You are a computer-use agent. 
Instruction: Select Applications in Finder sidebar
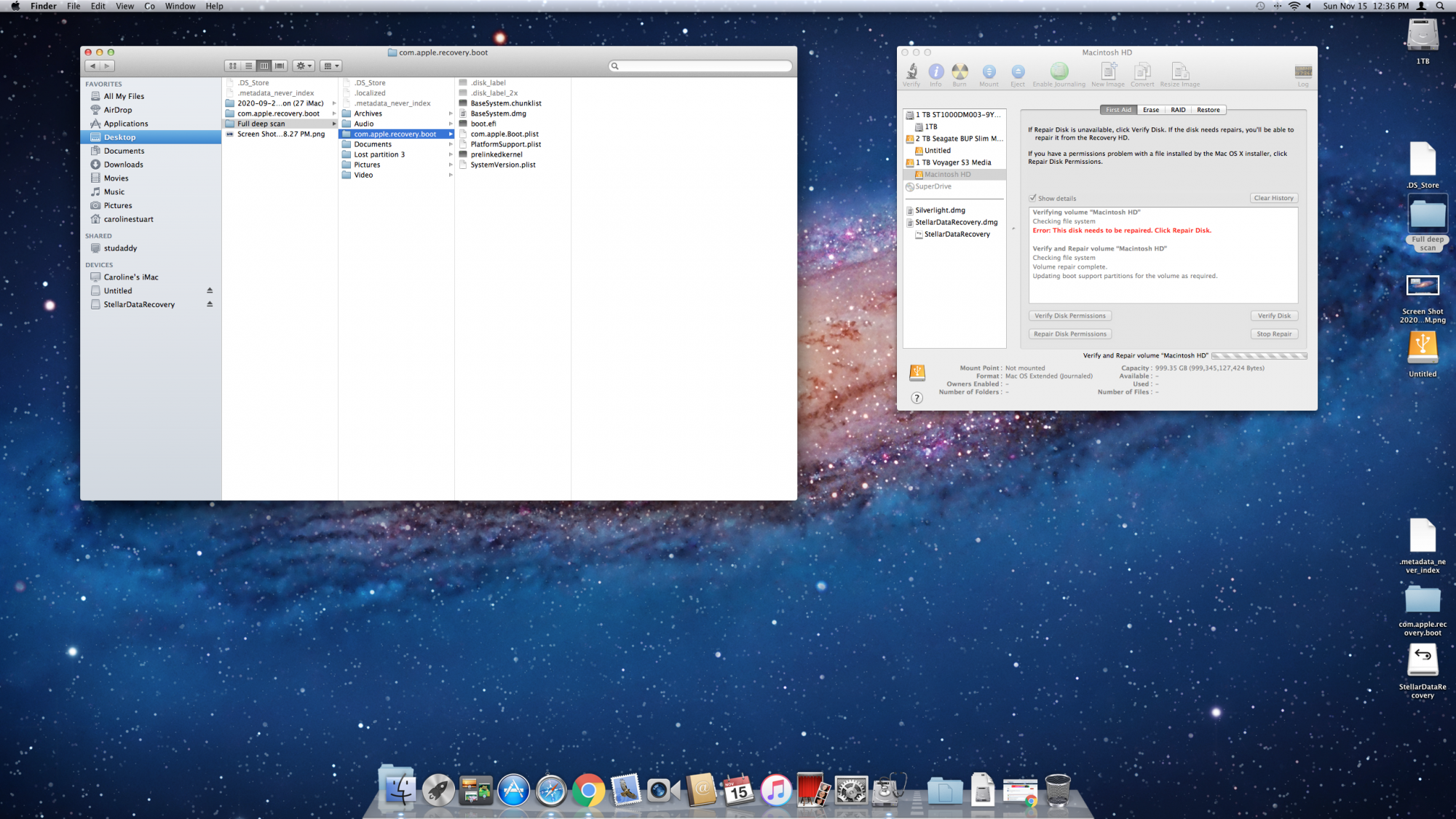coord(151,124)
